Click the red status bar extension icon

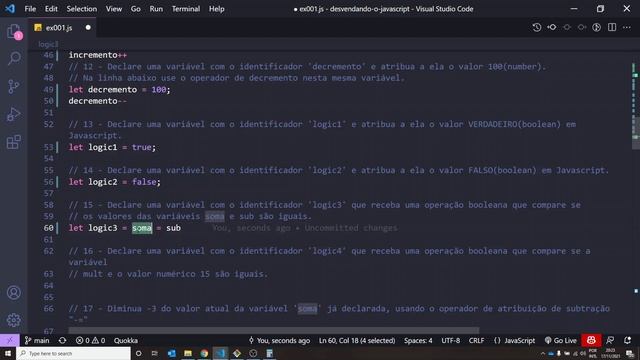point(591,340)
